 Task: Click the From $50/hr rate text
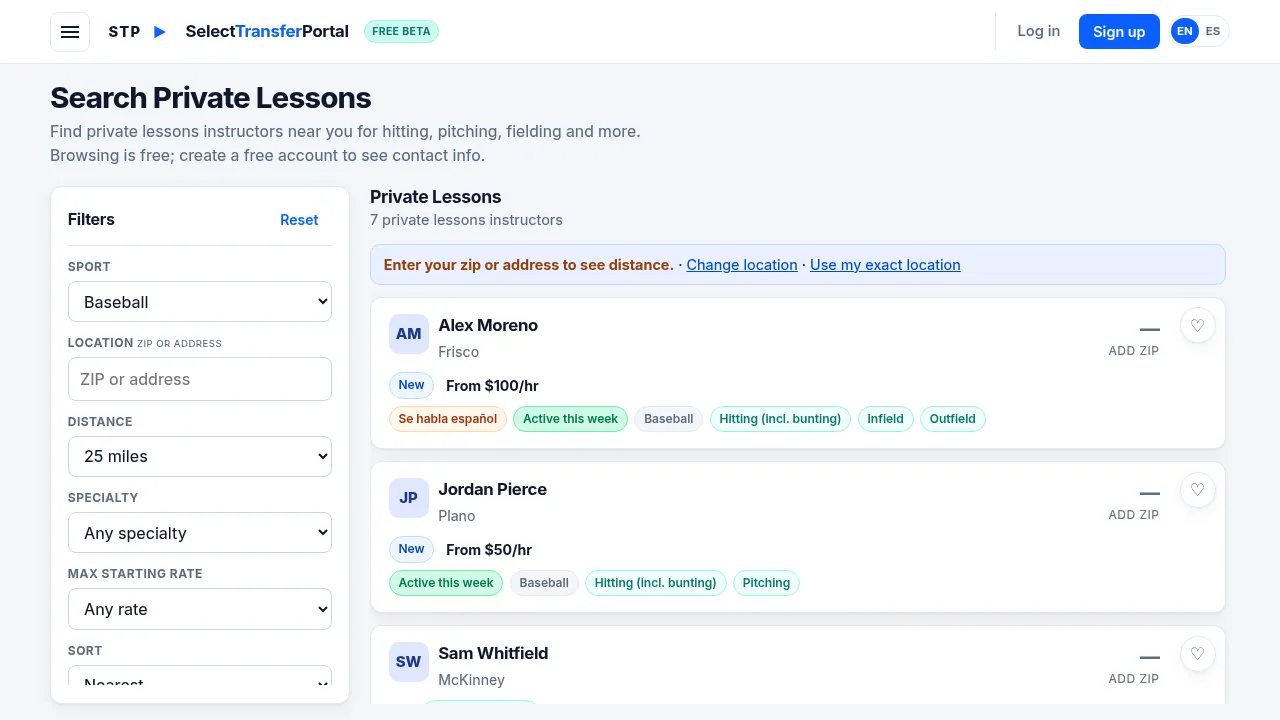(x=489, y=550)
